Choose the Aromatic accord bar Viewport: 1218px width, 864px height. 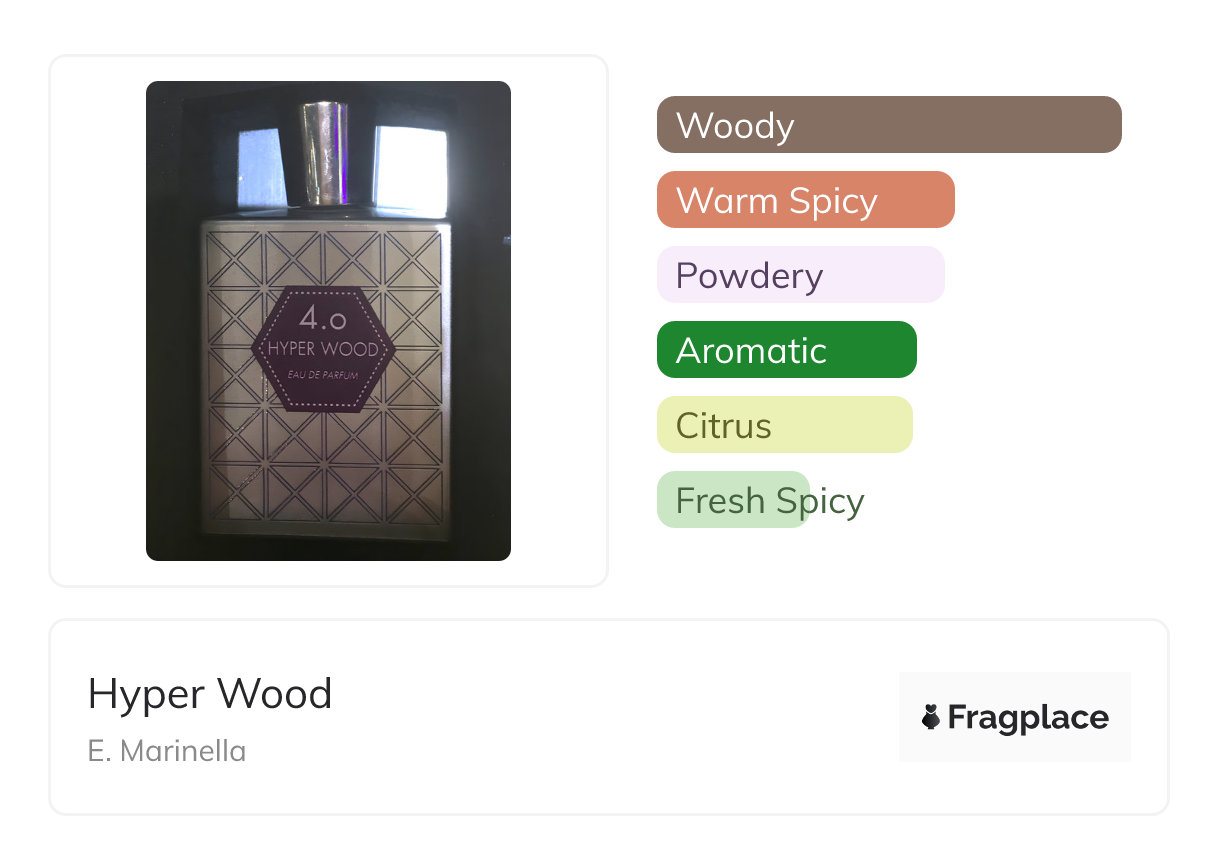coord(787,350)
